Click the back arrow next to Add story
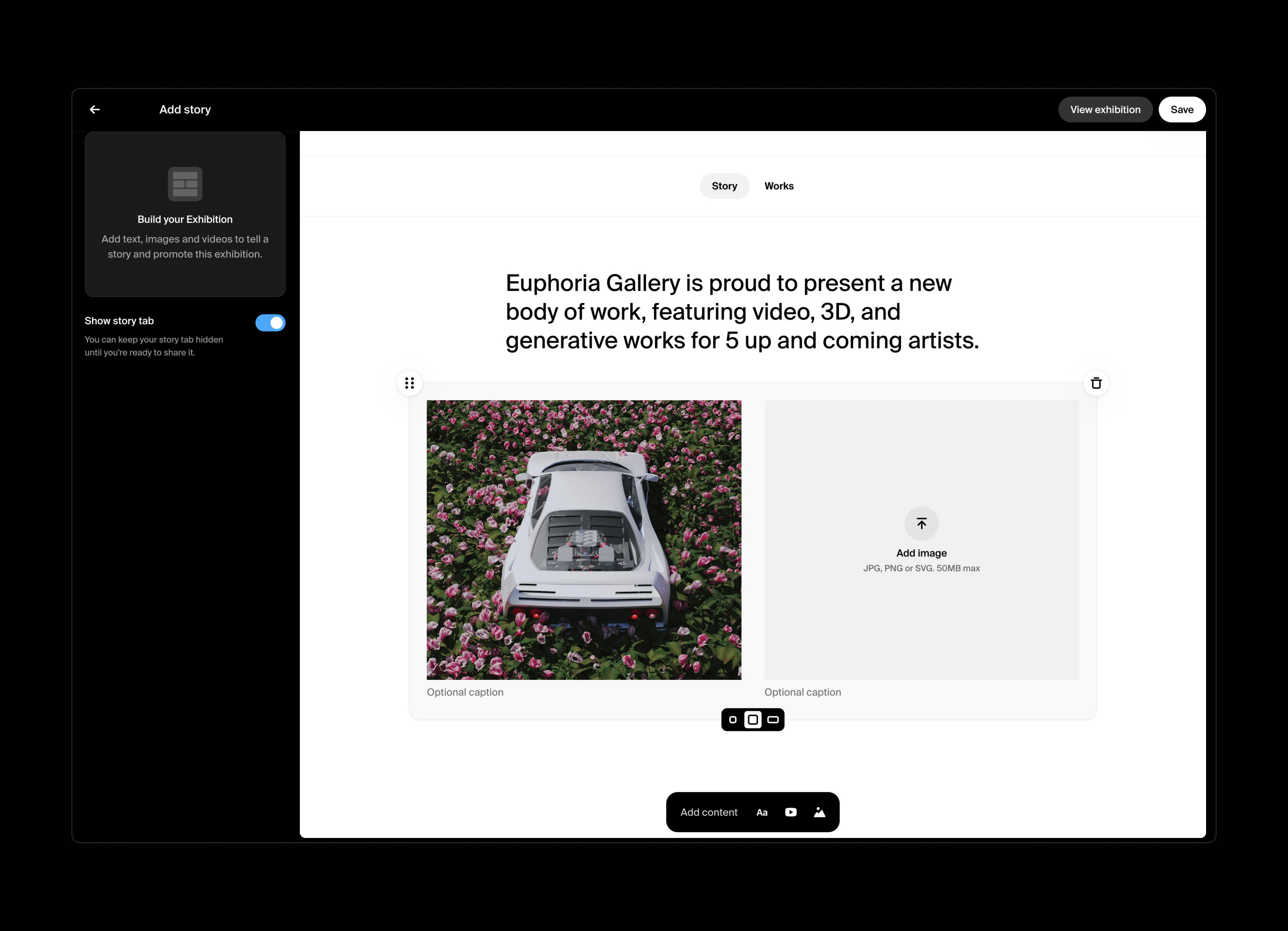1288x931 pixels. [95, 109]
